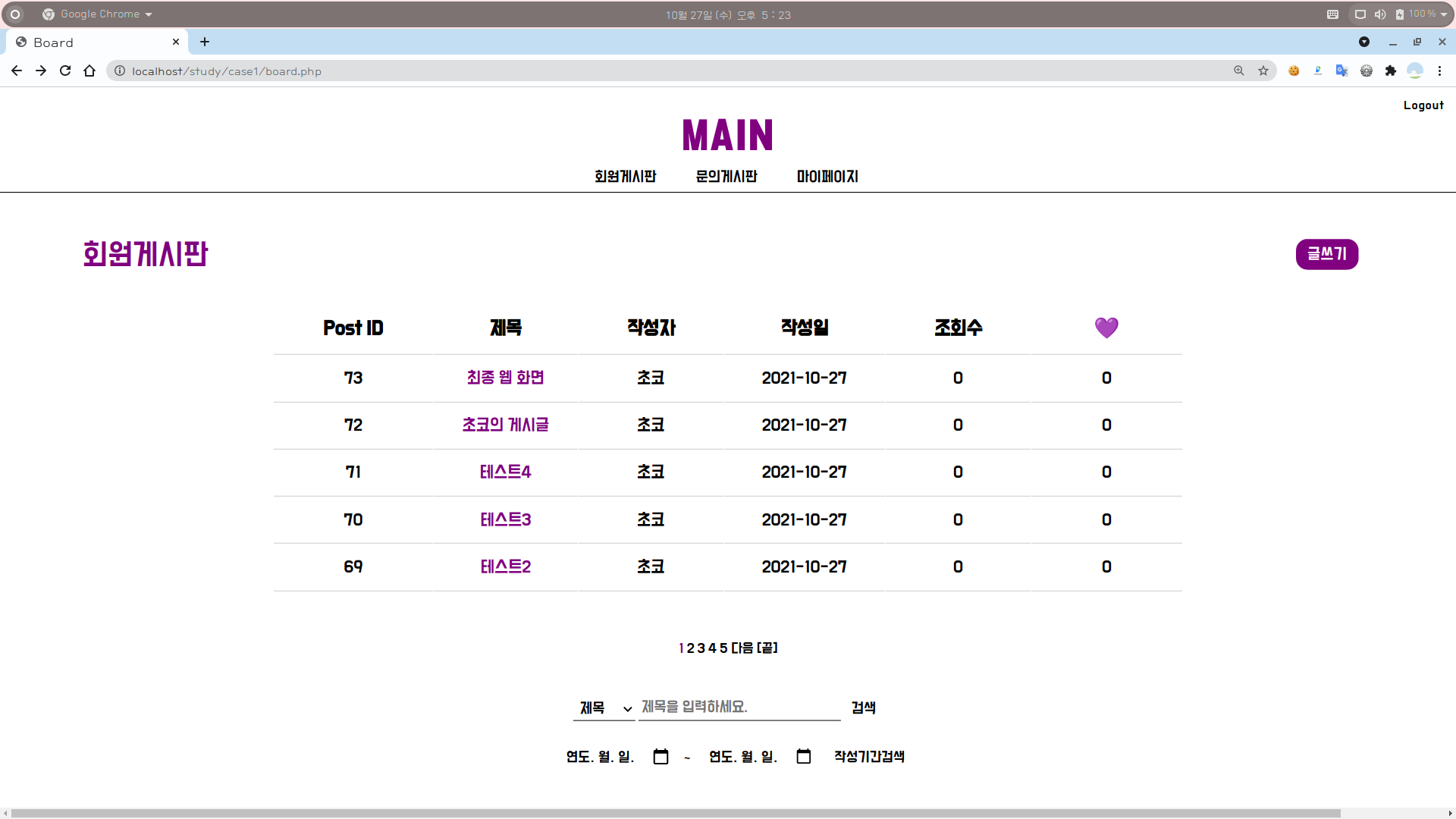The height and width of the screenshot is (819, 1456).
Task: Open the Extensions puzzle piece icon
Action: click(1391, 71)
